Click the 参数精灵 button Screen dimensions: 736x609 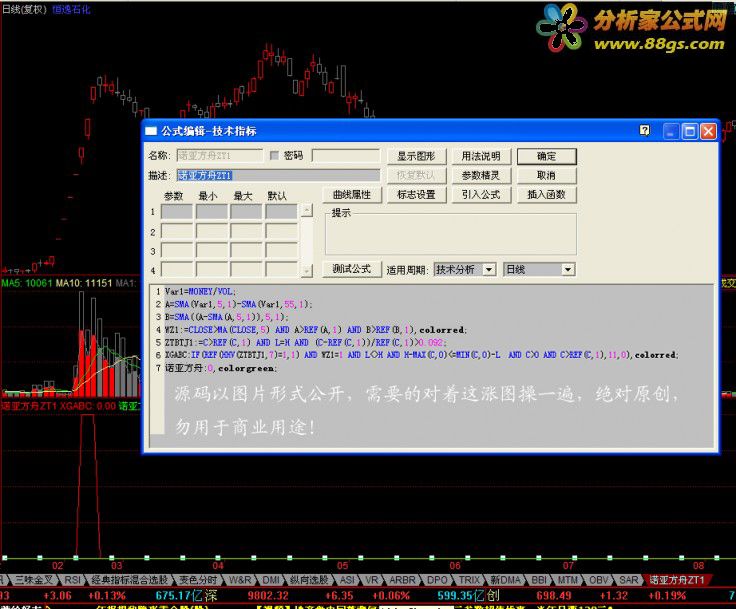click(481, 175)
